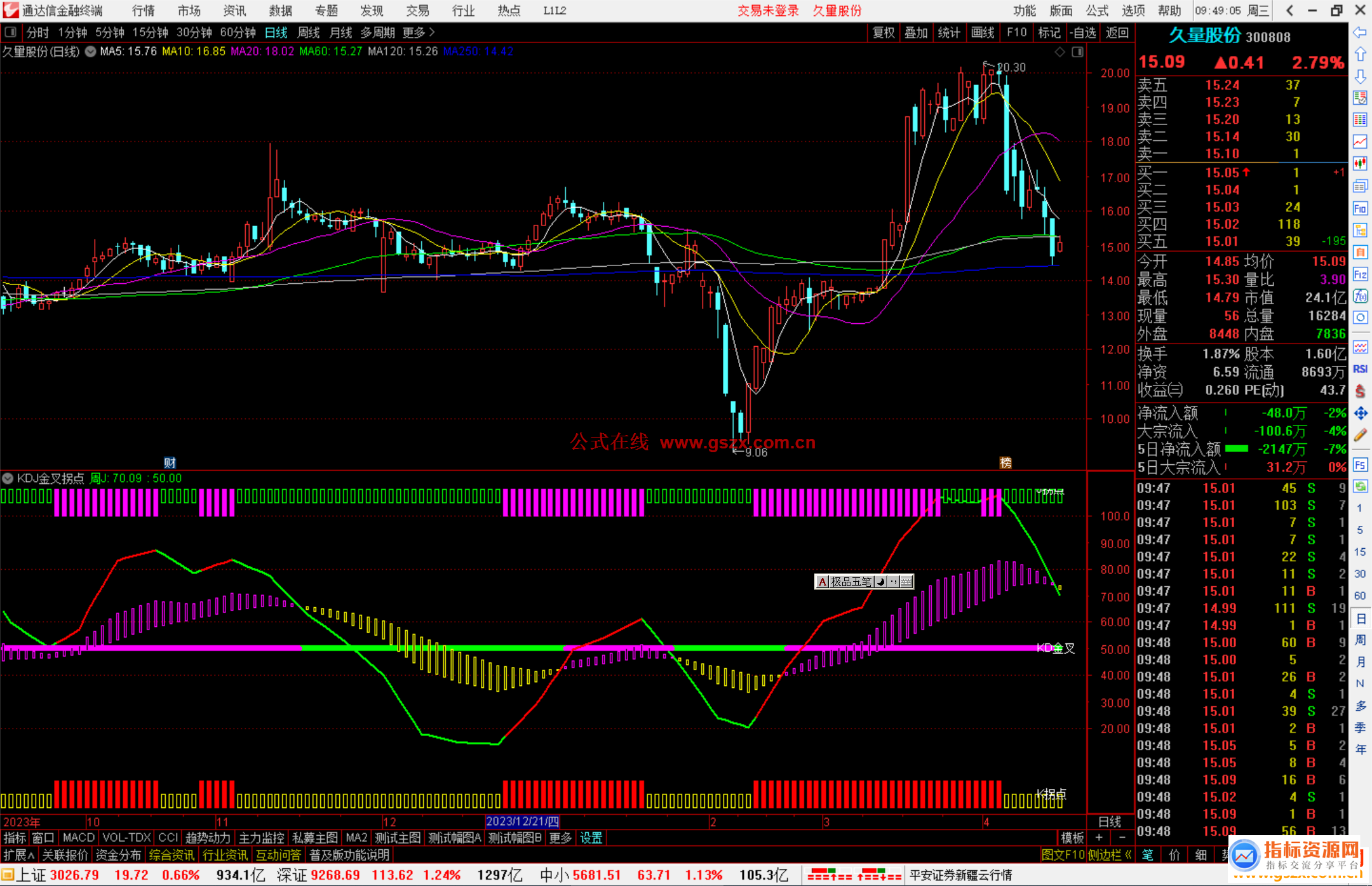Expand the 更多 periods dropdown
Screen dimensions: 1372x886
[x=419, y=32]
